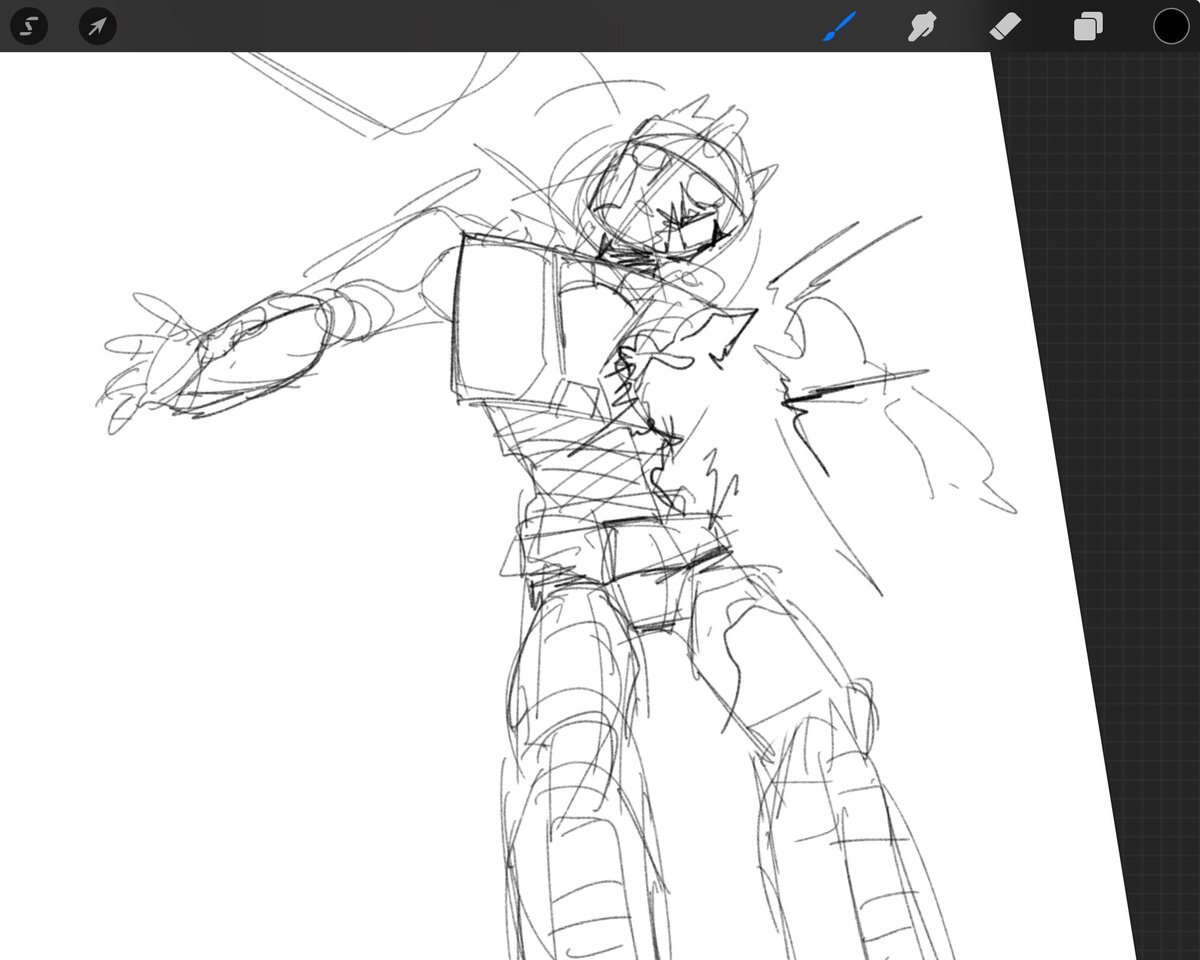Screen dimensions: 1200x960
Task: Click the empty white canvas lower-left area
Action: 200,750
